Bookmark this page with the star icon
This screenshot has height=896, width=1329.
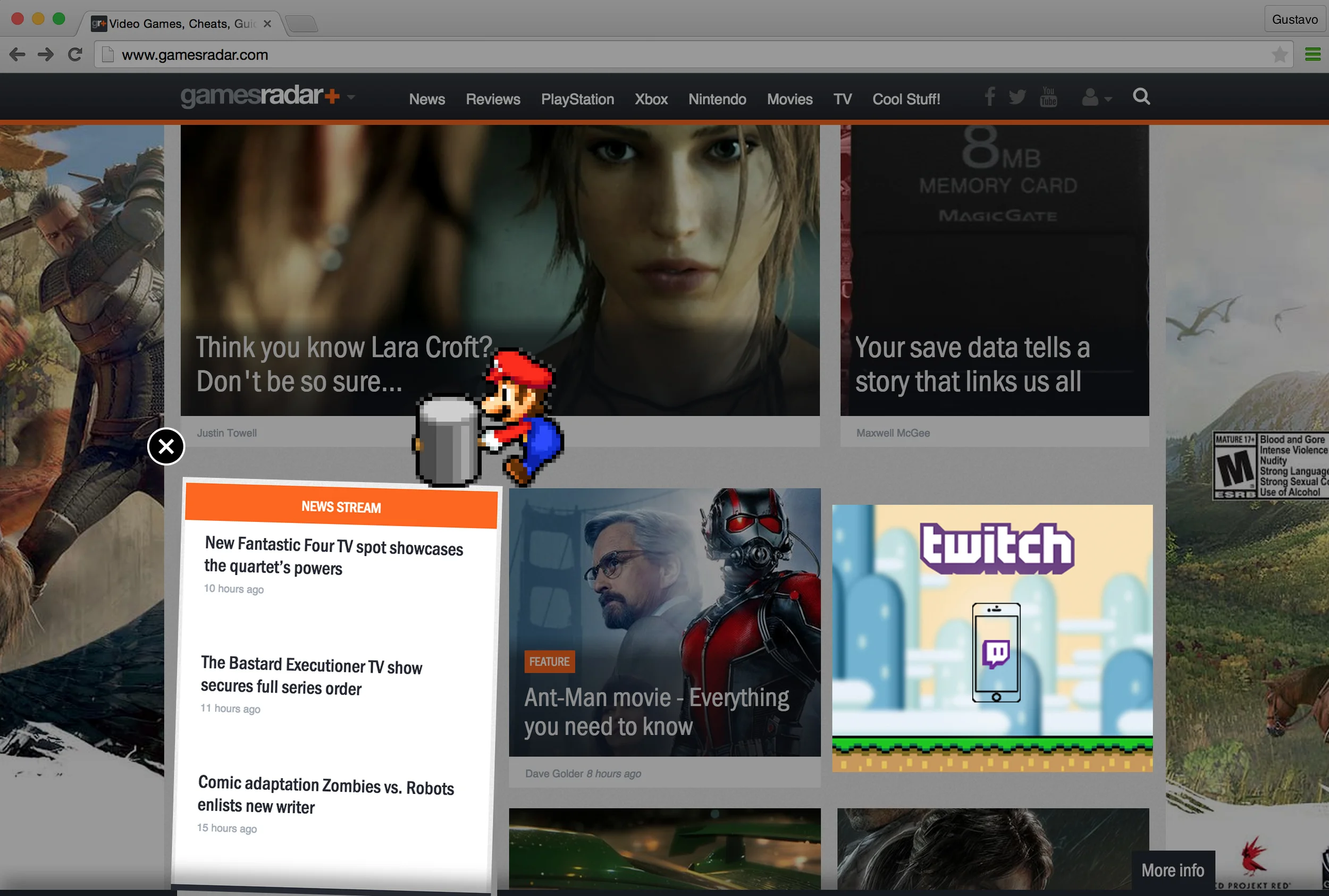coord(1279,55)
